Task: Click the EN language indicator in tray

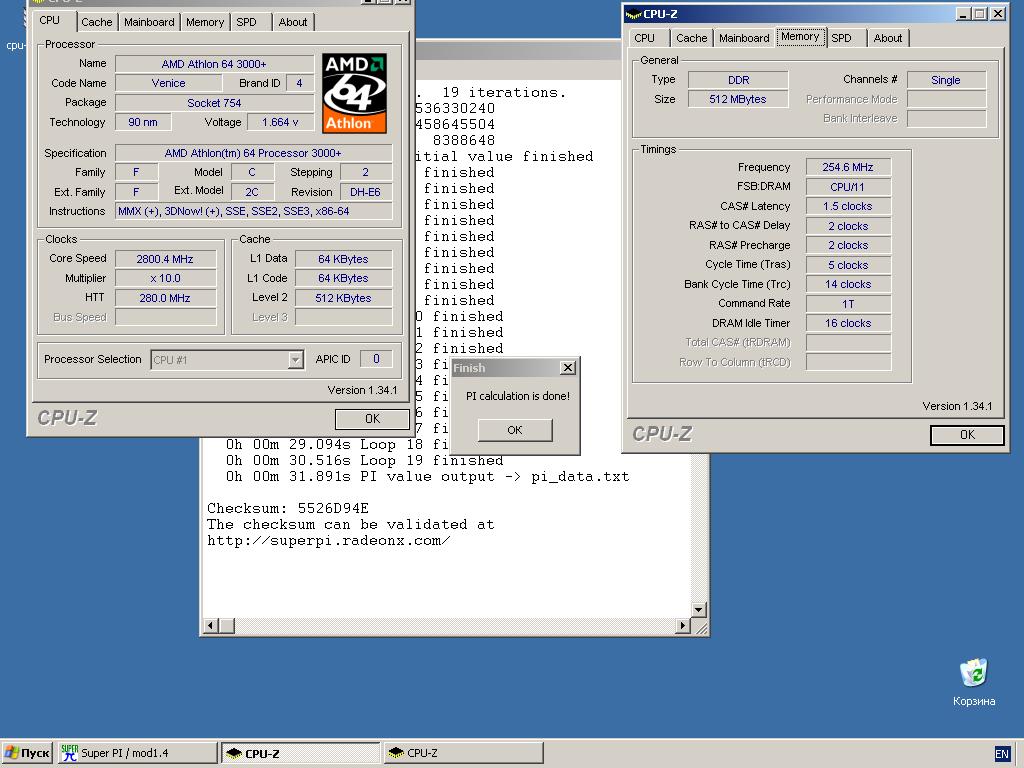Action: (x=1002, y=754)
